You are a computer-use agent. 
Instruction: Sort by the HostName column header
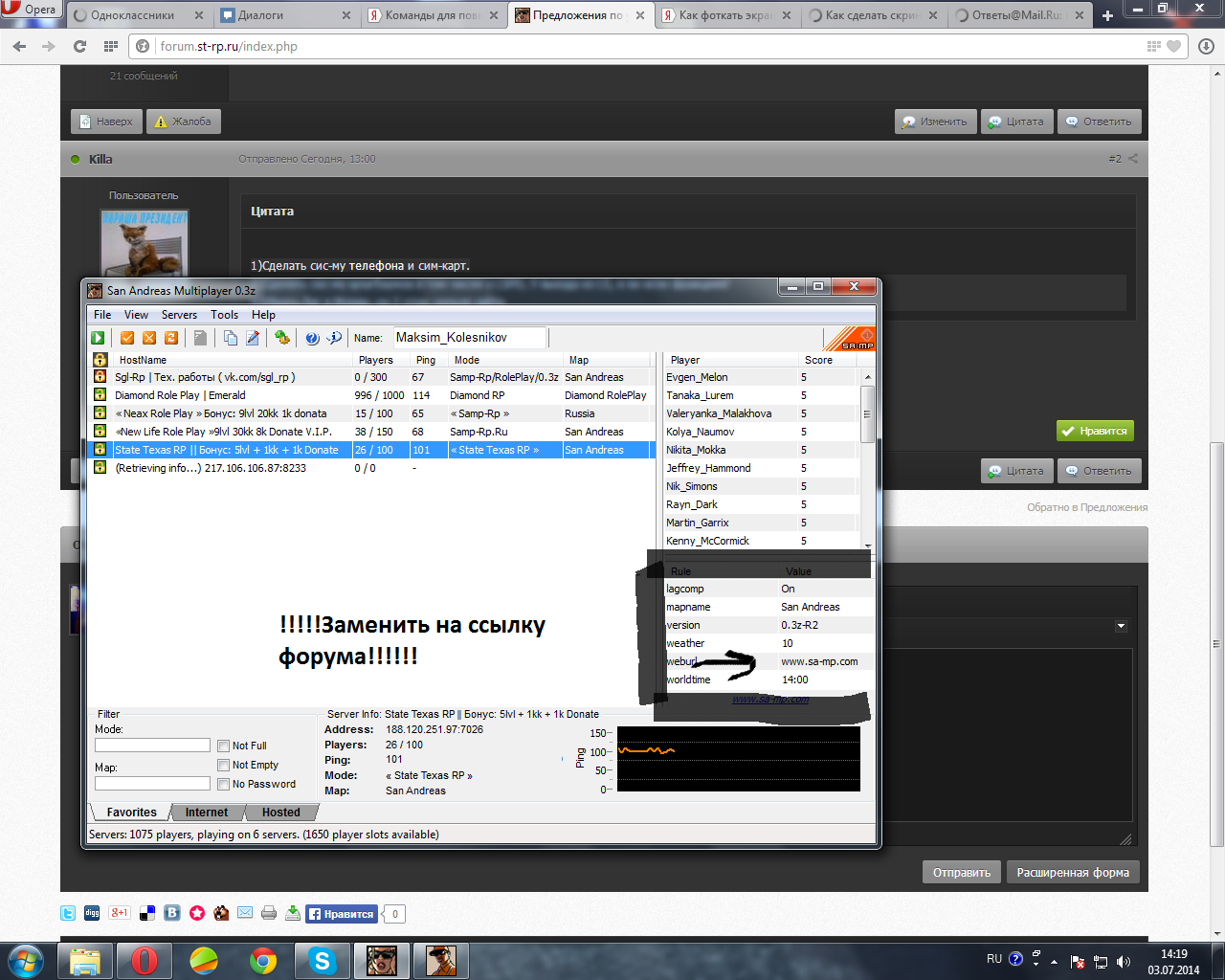(231, 360)
